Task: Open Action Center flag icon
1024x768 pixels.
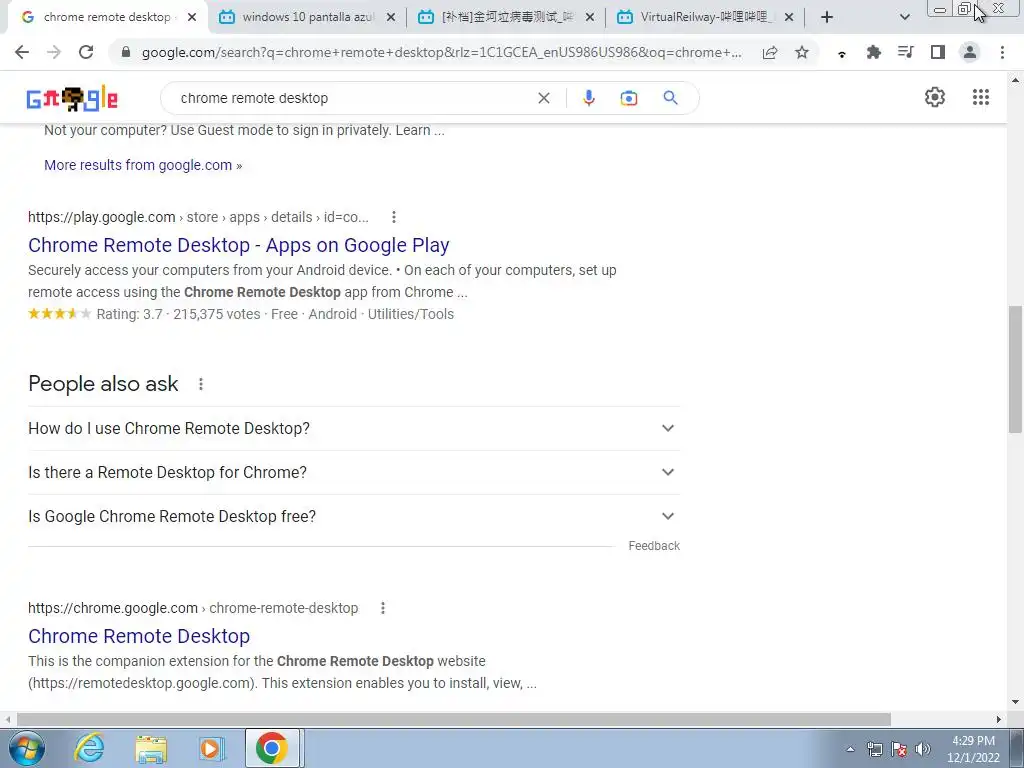Action: [x=899, y=749]
